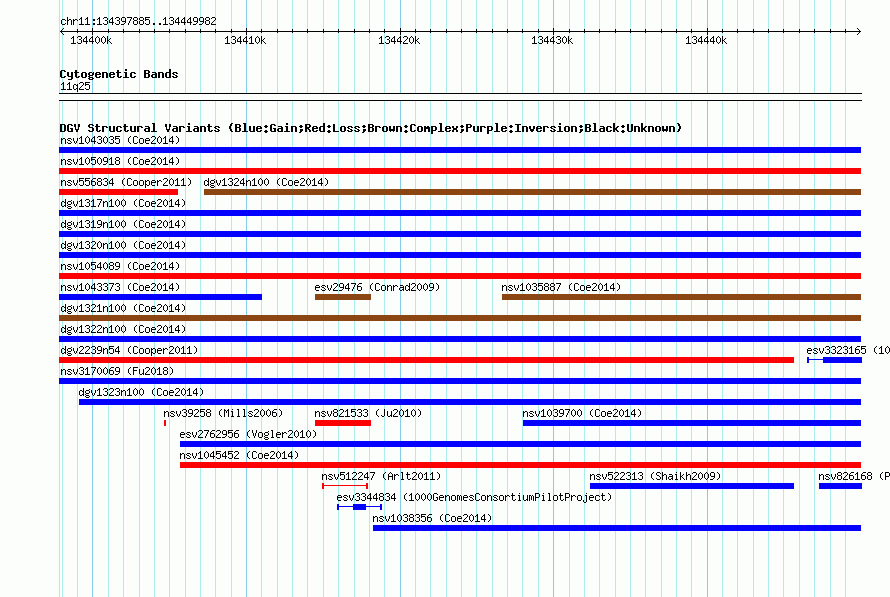The height and width of the screenshot is (597, 890).
Task: Click the 134440k ruler label
Action: tap(706, 40)
